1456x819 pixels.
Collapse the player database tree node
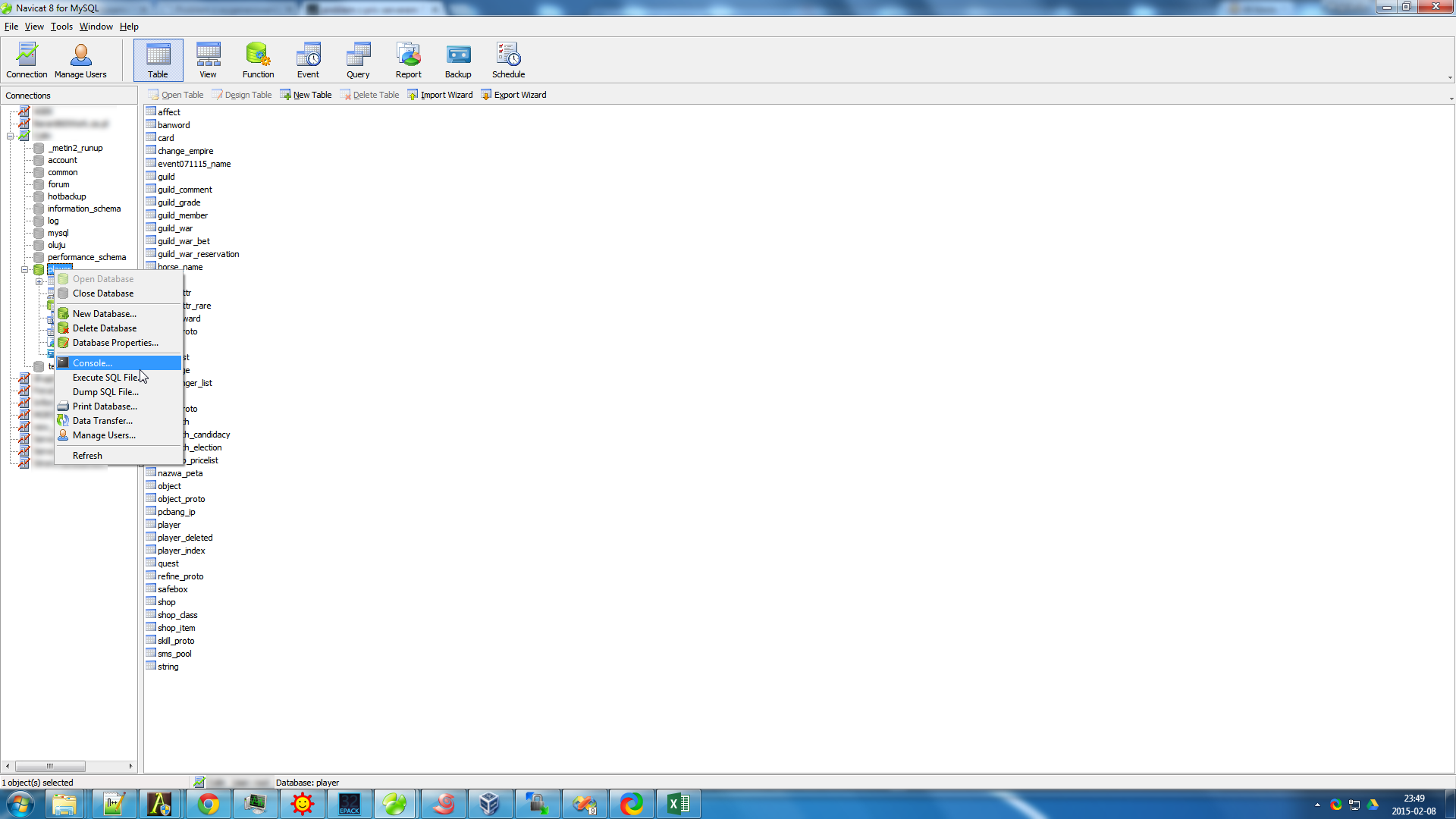pos(25,270)
